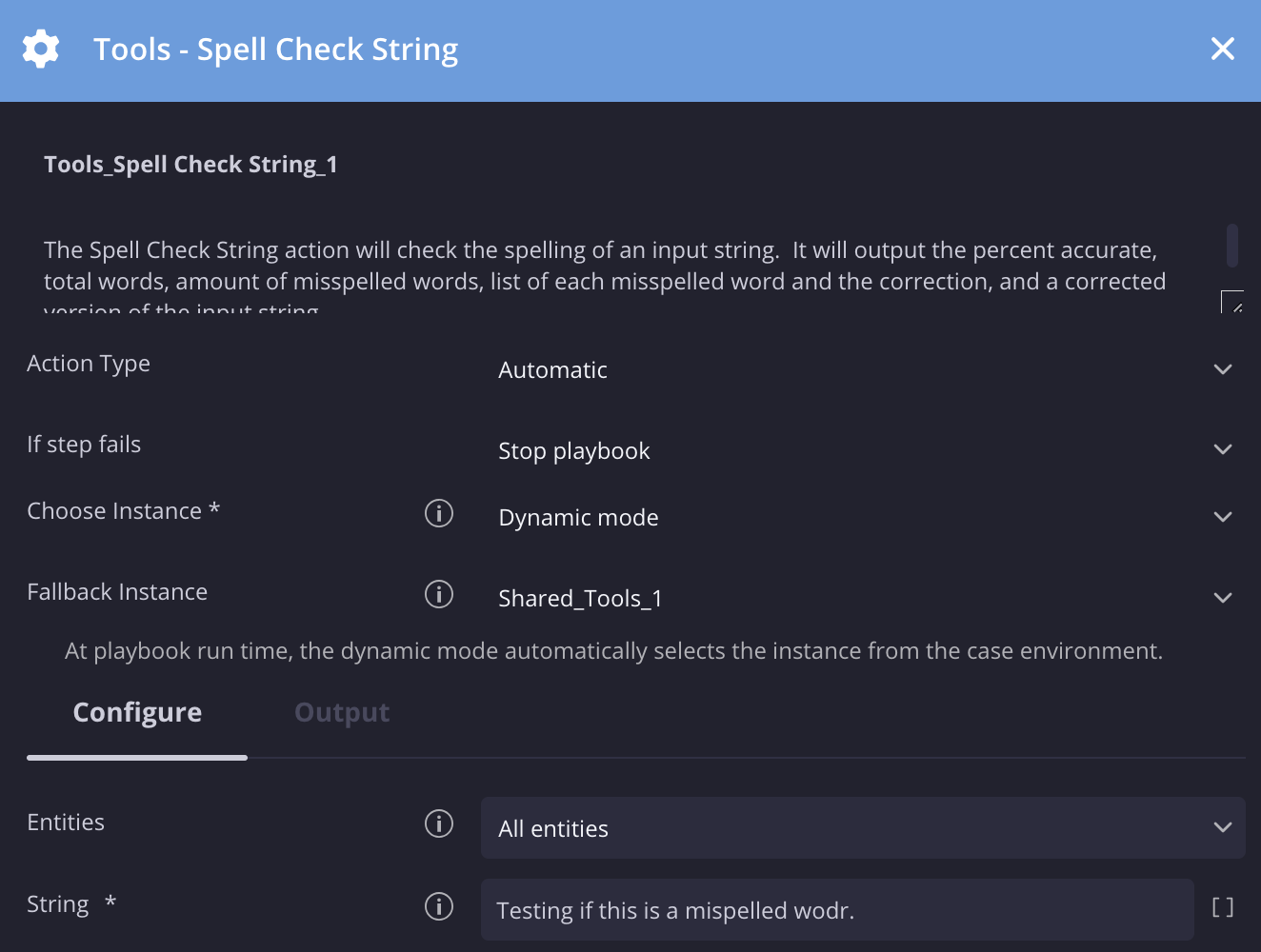The width and height of the screenshot is (1261, 952).
Task: Open the Choose Instance dropdown
Action: coord(1223,517)
